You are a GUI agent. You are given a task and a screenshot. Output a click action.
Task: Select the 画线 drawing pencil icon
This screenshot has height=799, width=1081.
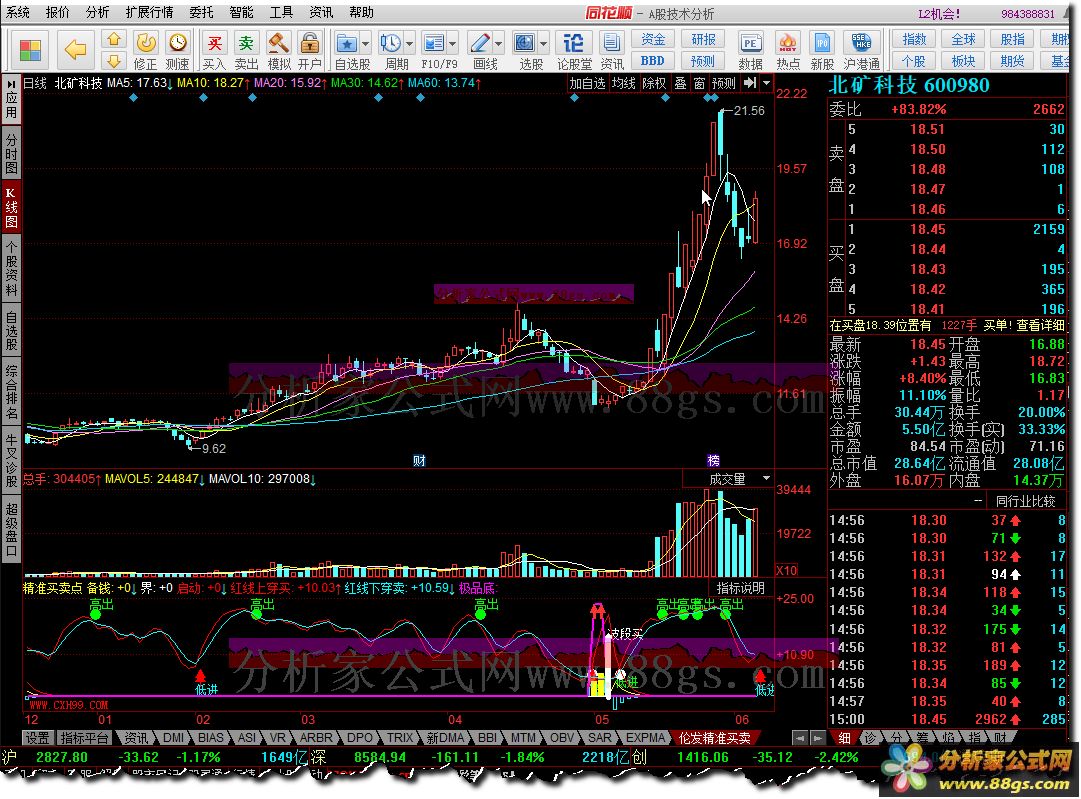(479, 43)
